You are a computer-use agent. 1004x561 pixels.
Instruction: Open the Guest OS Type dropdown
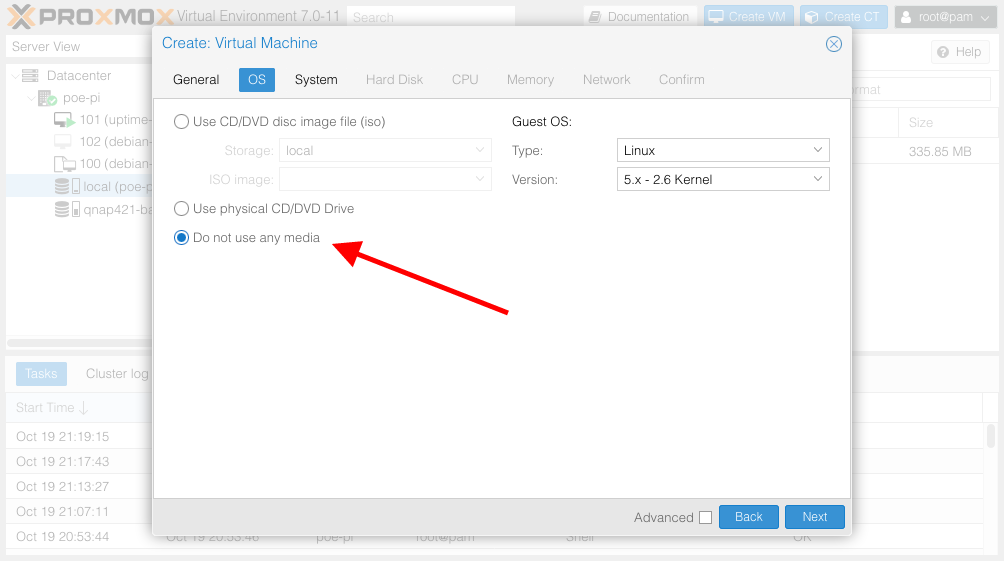pos(723,151)
